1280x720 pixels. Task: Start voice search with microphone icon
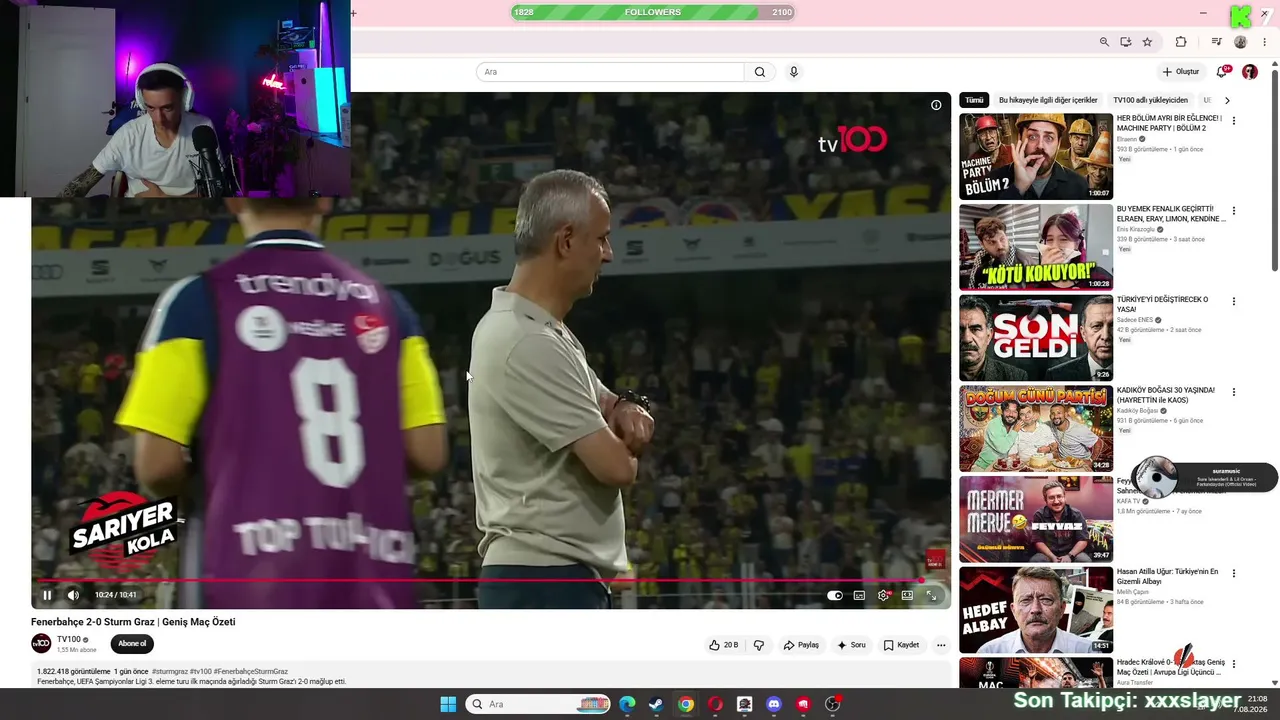[x=794, y=72]
